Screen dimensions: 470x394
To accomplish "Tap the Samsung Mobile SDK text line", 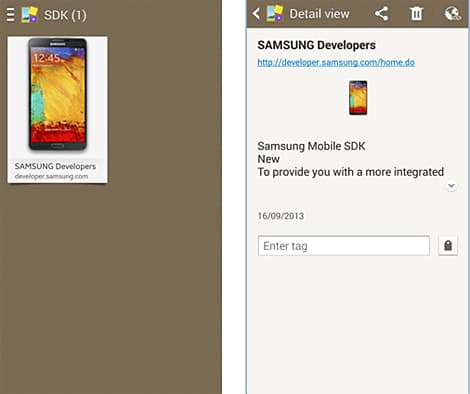I will (x=311, y=146).
